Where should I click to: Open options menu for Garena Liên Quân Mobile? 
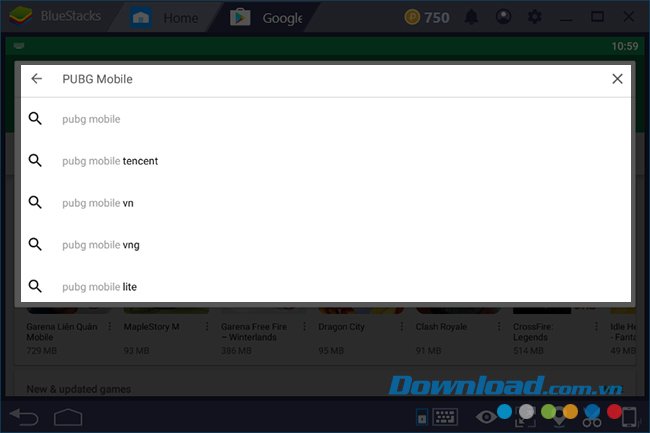(110, 327)
